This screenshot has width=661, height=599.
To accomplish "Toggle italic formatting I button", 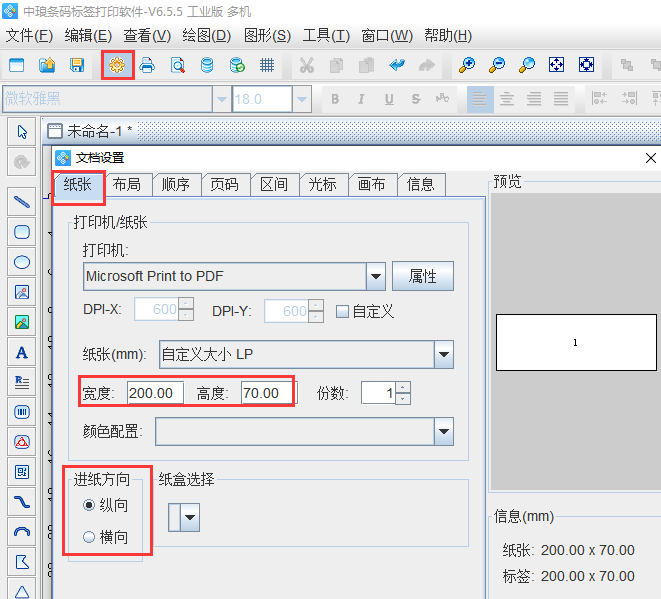I will [x=361, y=99].
